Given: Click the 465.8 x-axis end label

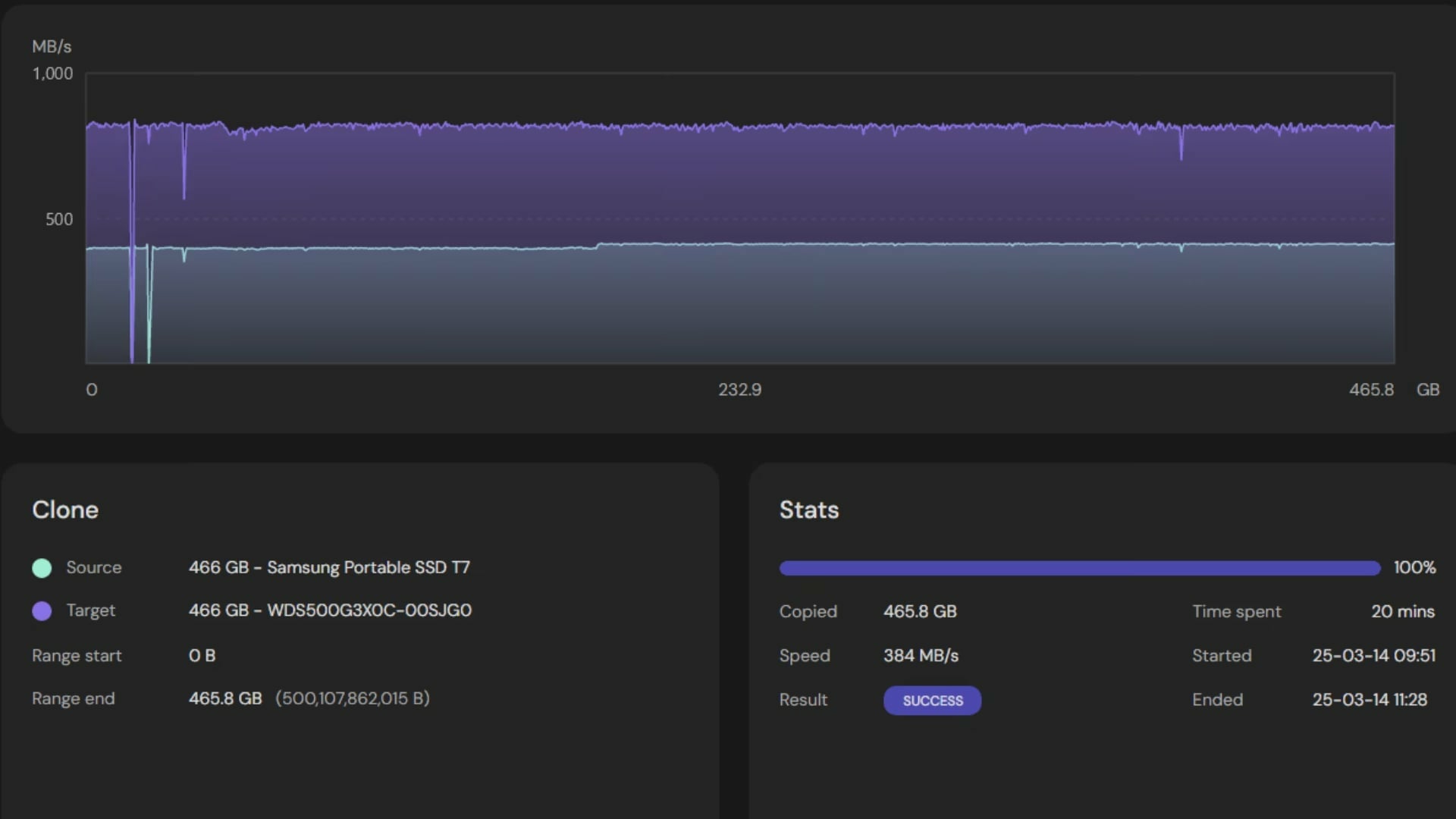Looking at the screenshot, I should pyautogui.click(x=1370, y=390).
